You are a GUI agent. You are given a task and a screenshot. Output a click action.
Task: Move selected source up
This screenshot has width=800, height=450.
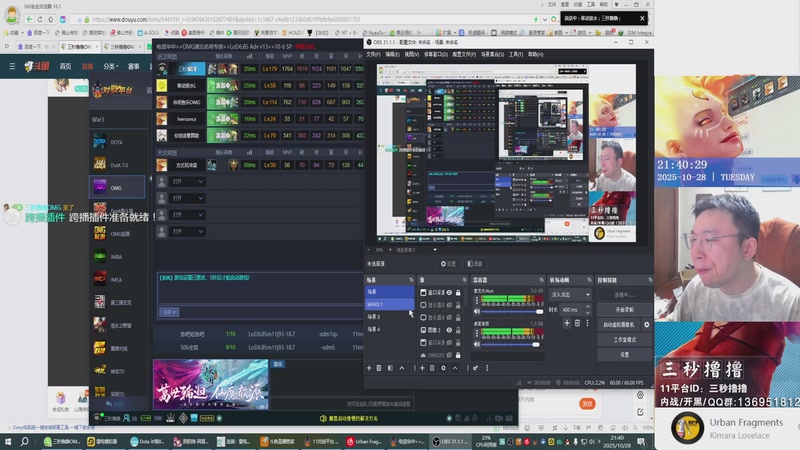(x=455, y=368)
